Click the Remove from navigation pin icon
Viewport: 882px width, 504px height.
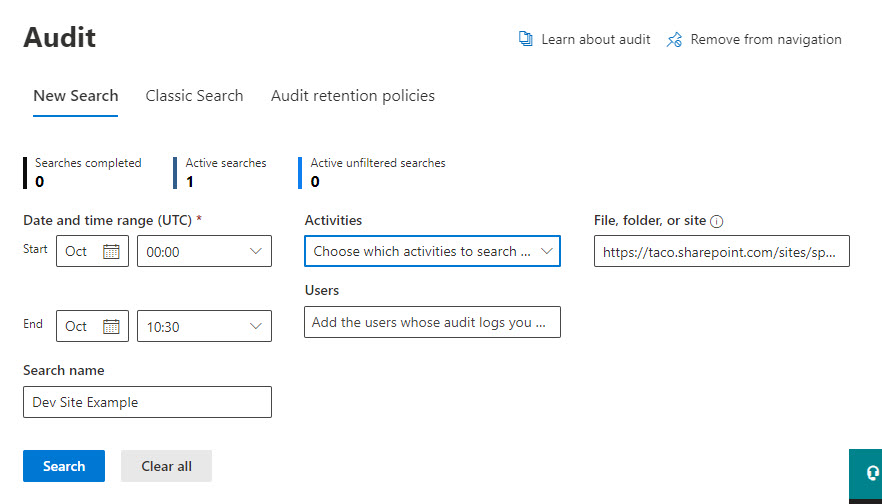tap(674, 39)
